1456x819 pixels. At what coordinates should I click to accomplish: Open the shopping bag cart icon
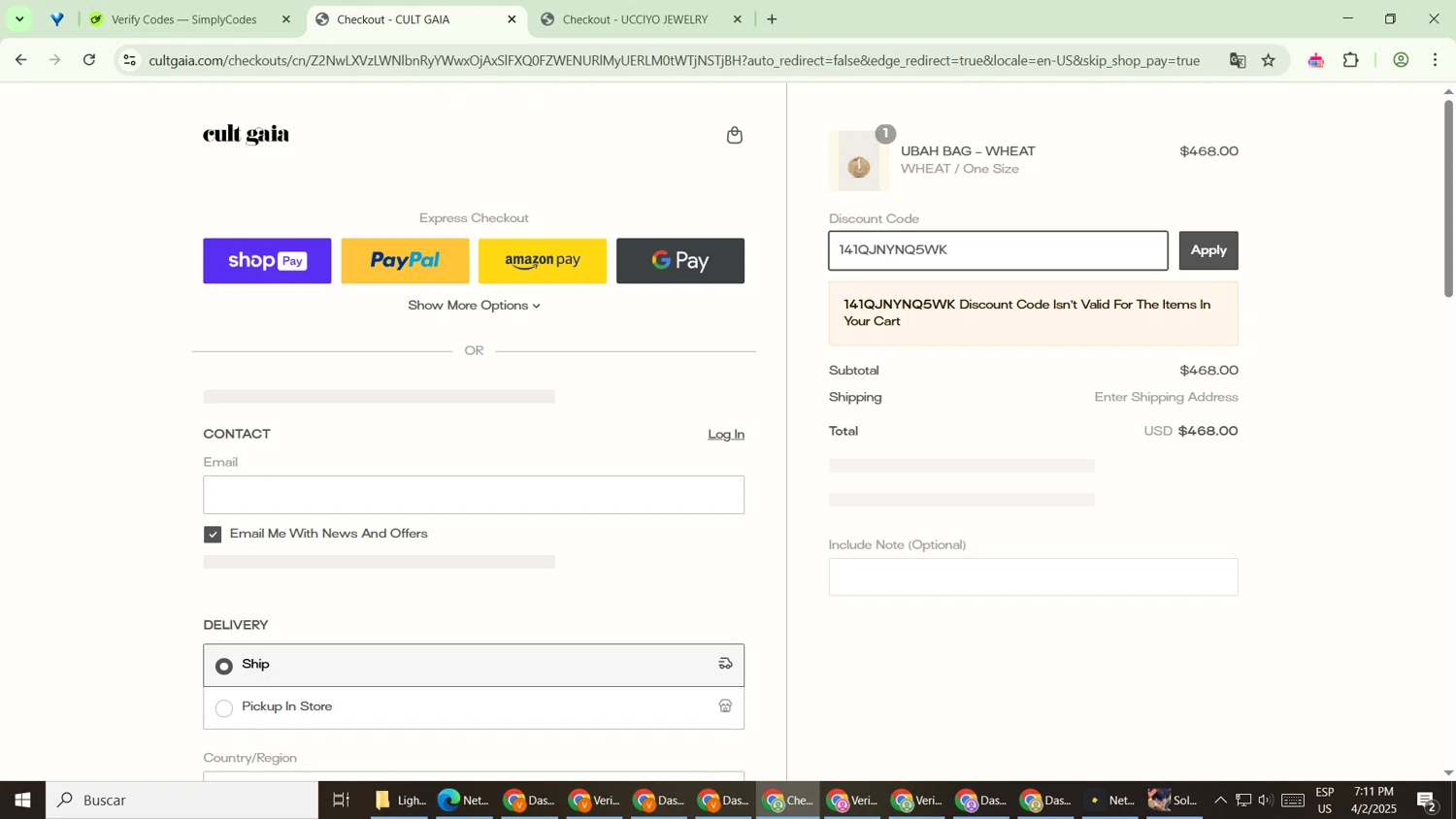735,135
